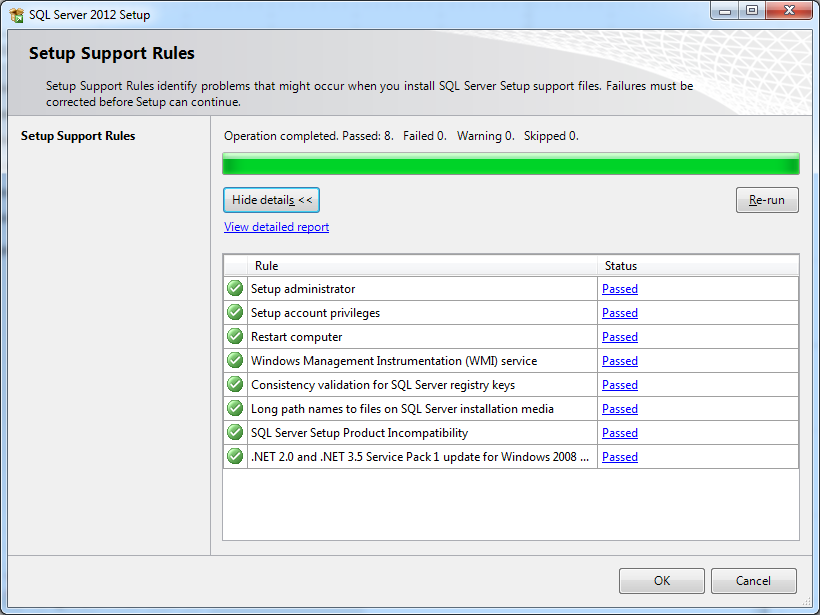Confirm with the OK button
This screenshot has height=615, width=820.
pos(662,581)
